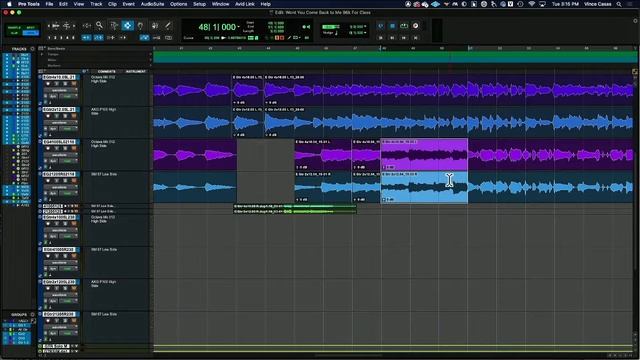This screenshot has width=640, height=360.
Task: Click the MIDI zoom button
Action: pos(67,26)
